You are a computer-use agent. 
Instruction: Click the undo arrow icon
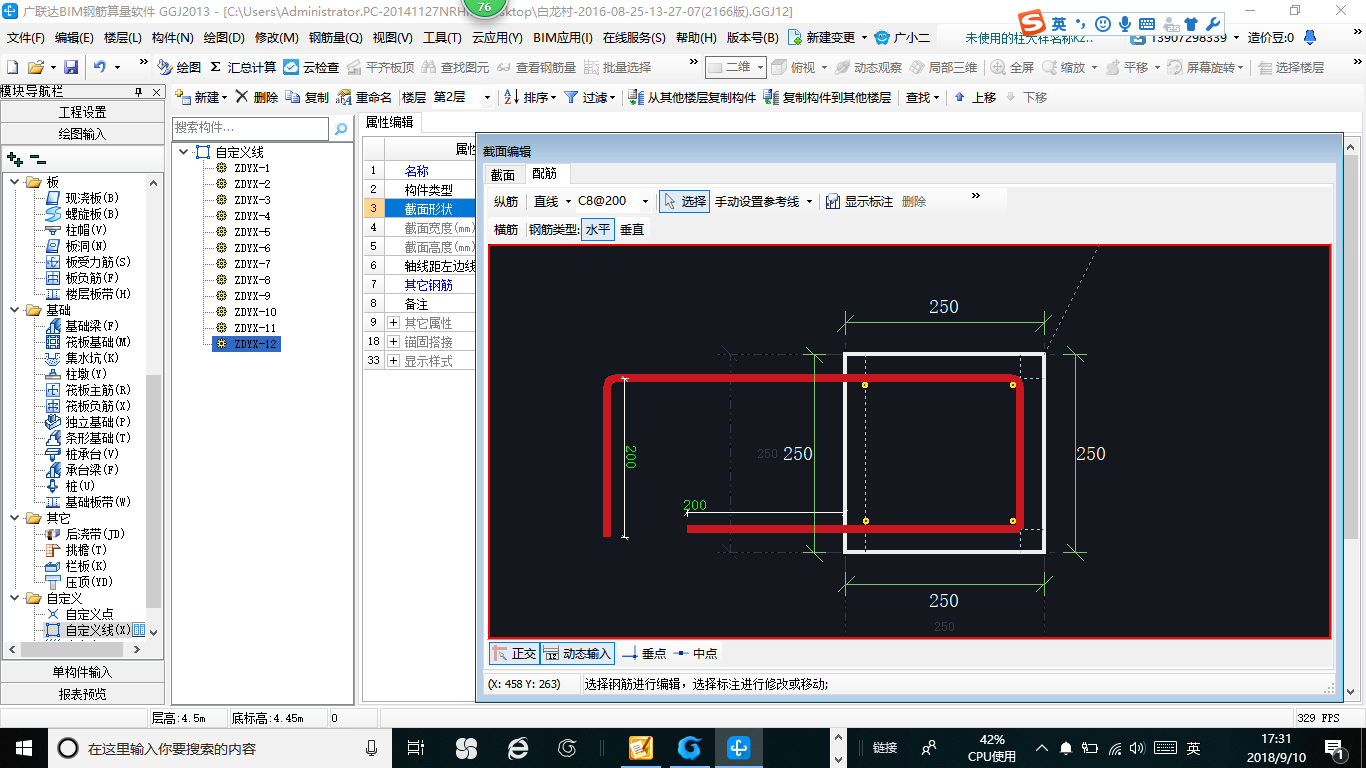pos(100,67)
